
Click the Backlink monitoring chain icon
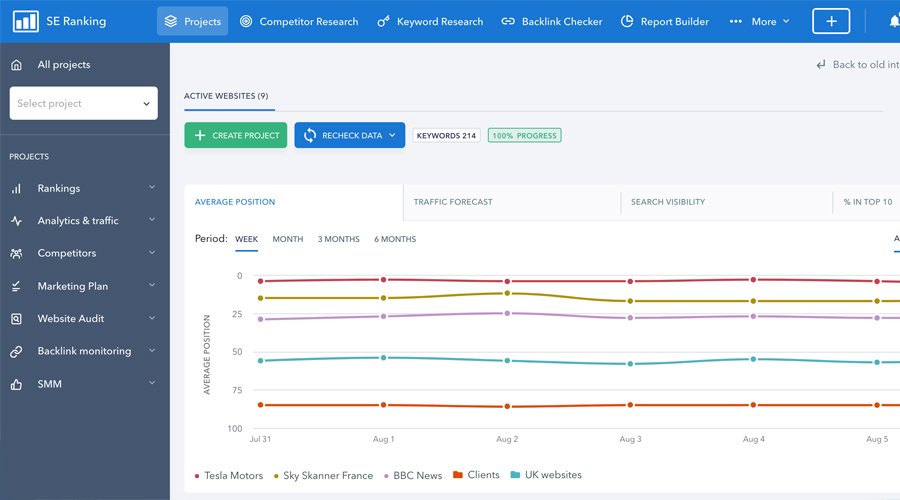[x=16, y=352]
